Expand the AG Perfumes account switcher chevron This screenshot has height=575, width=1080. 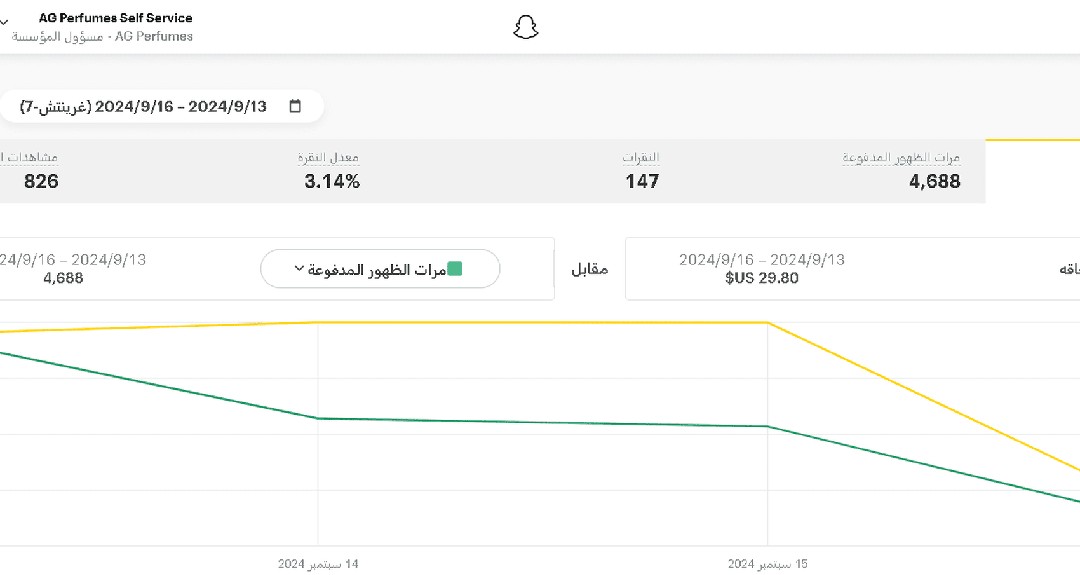(5, 22)
